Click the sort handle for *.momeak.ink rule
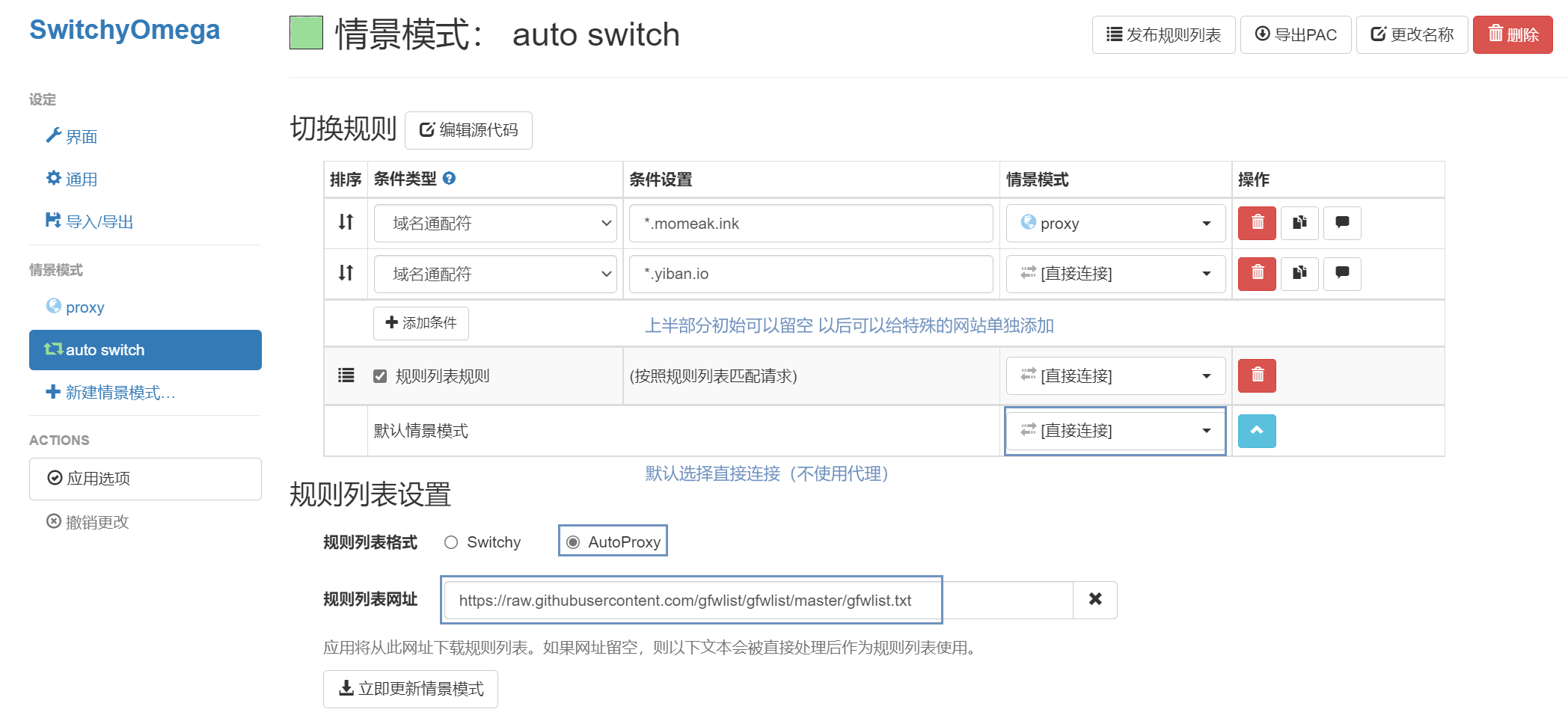Image resolution: width=1568 pixels, height=718 pixels. [346, 222]
